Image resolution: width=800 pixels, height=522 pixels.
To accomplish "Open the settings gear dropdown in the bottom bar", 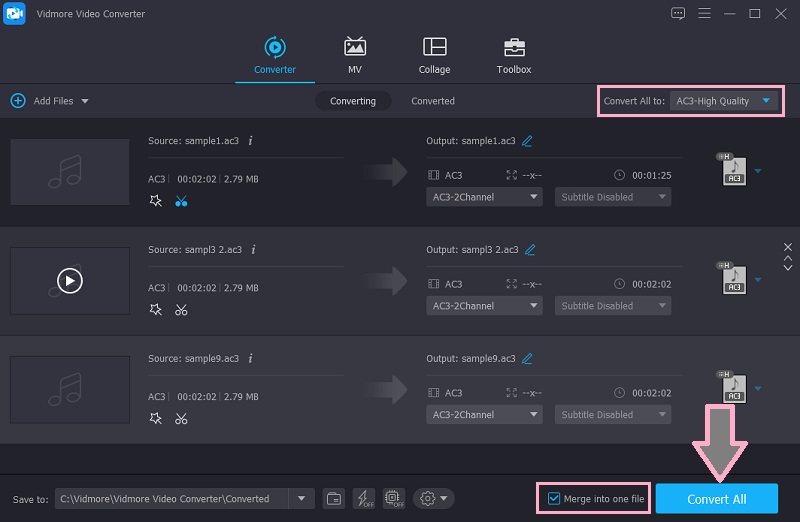I will pos(435,498).
